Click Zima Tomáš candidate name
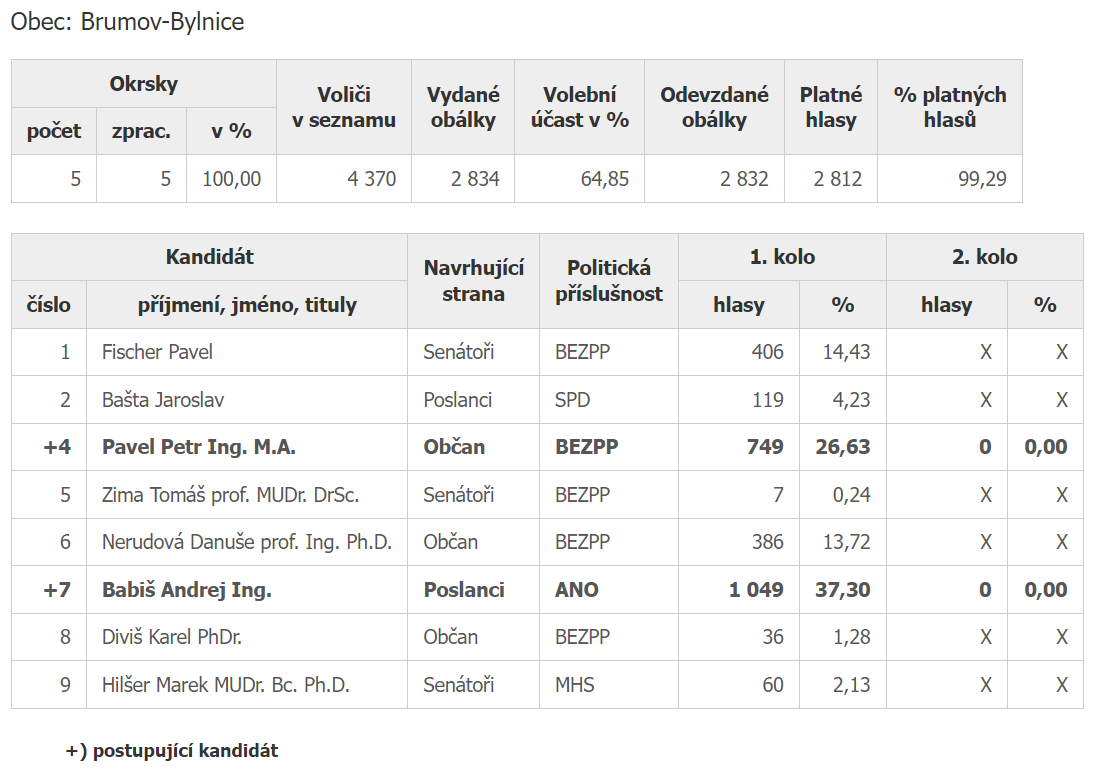Image resolution: width=1104 pixels, height=780 pixels. (230, 495)
